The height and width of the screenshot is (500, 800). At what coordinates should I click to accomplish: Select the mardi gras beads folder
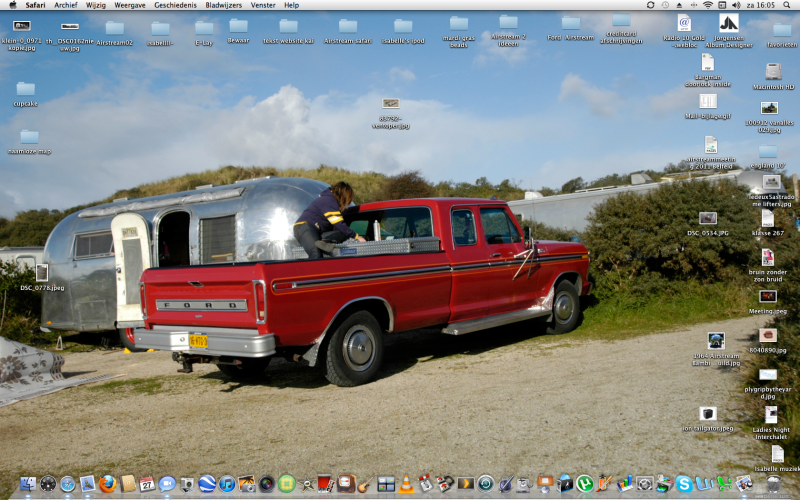[x=459, y=23]
